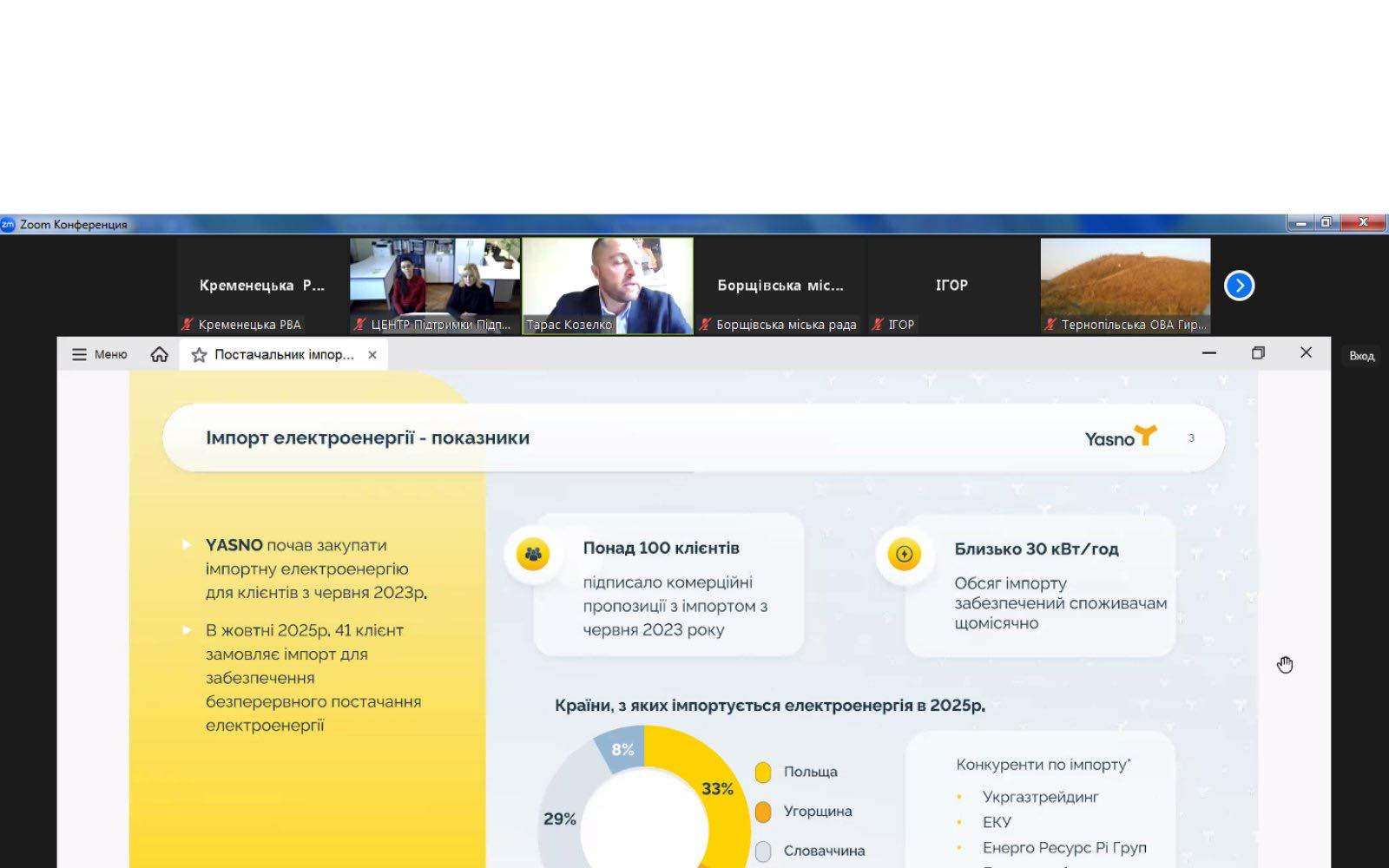Click the muted mic icon for Кременецька РВА
This screenshot has width=1389, height=868.
[187, 325]
